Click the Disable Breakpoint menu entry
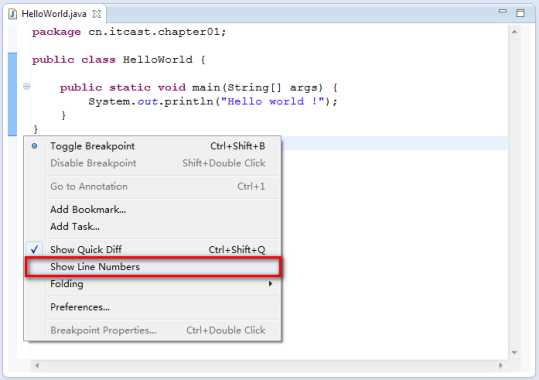This screenshot has width=539, height=380. pos(153,163)
